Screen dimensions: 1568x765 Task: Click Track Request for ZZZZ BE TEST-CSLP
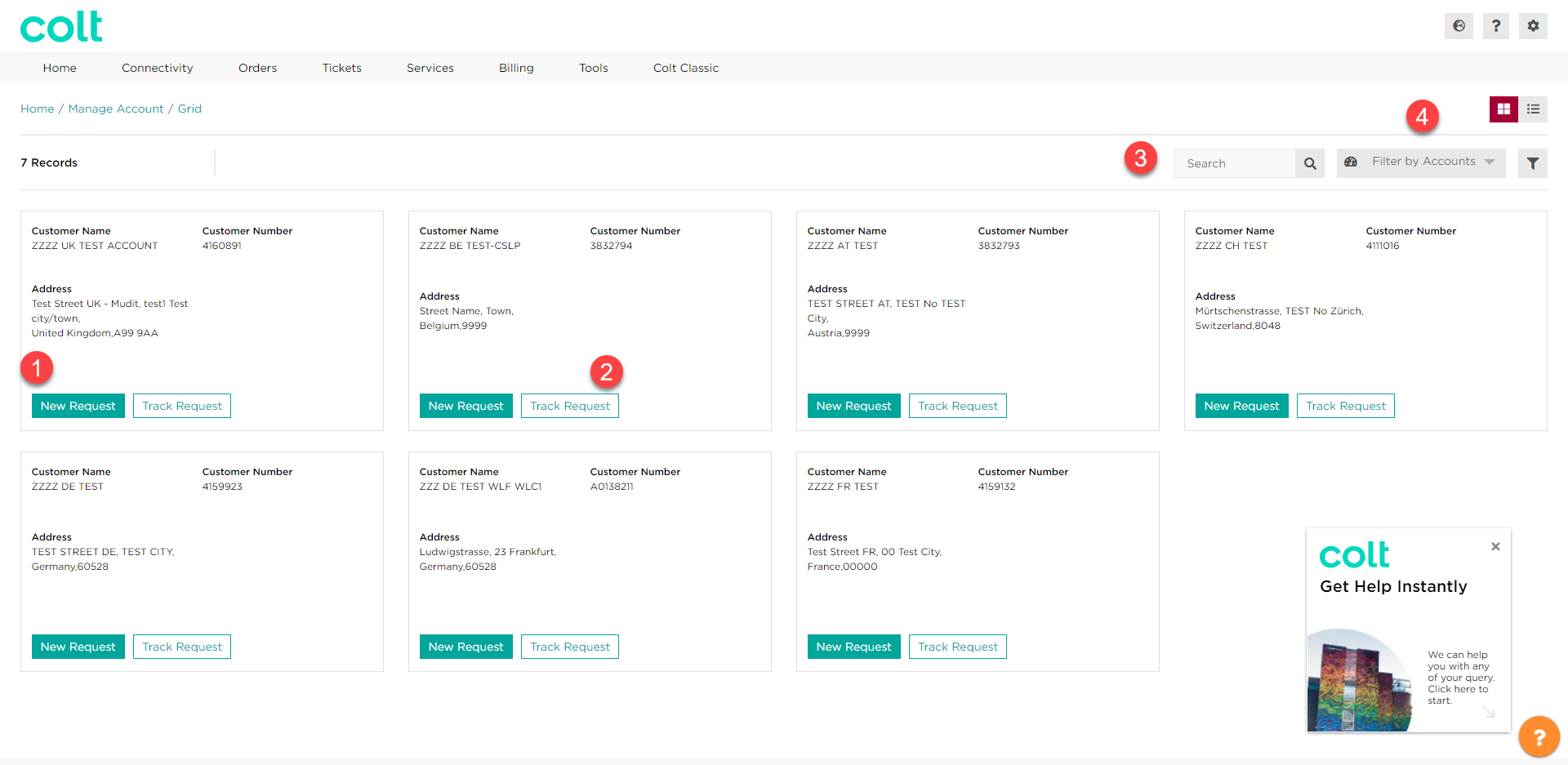[569, 406]
